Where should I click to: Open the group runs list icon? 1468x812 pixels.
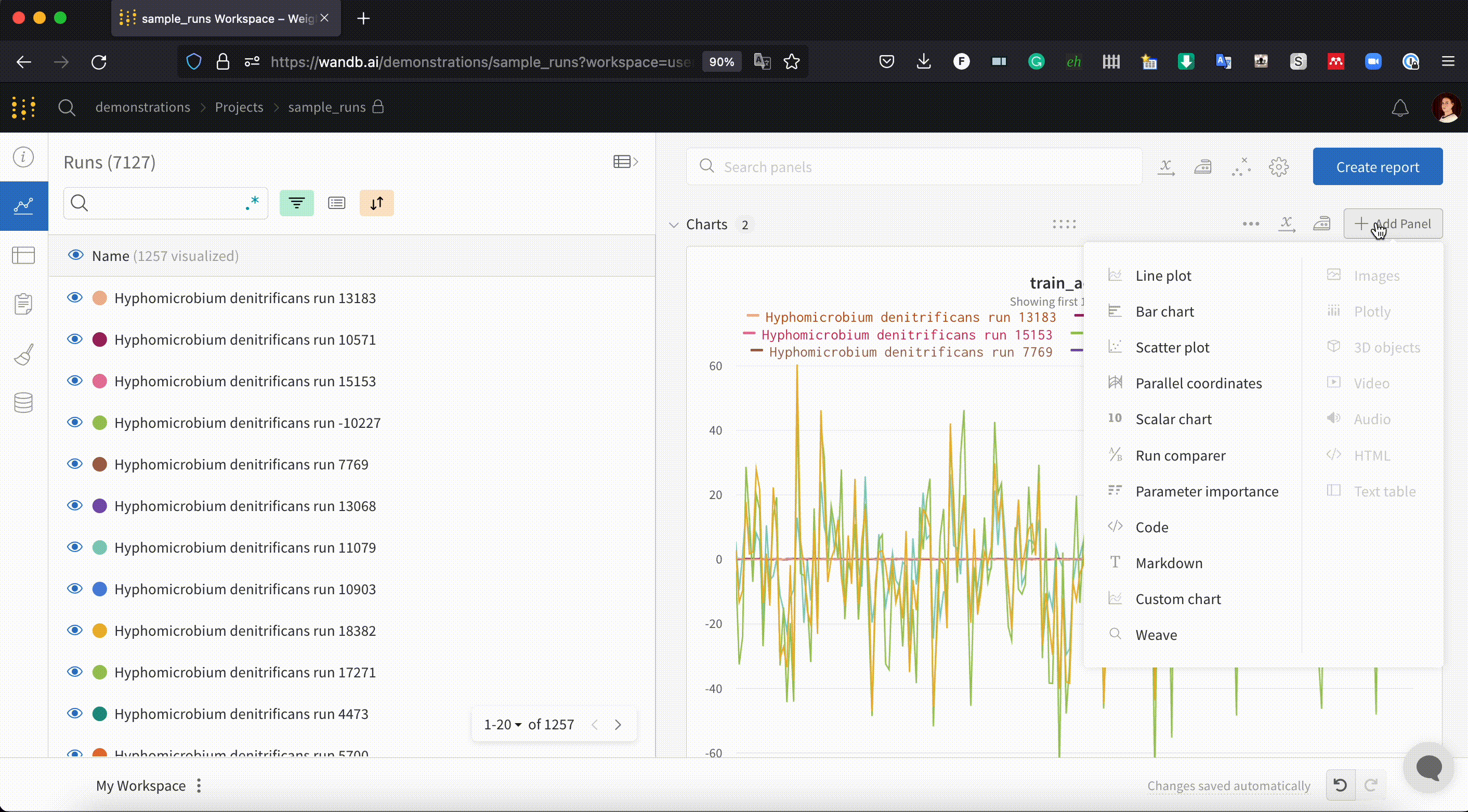336,203
